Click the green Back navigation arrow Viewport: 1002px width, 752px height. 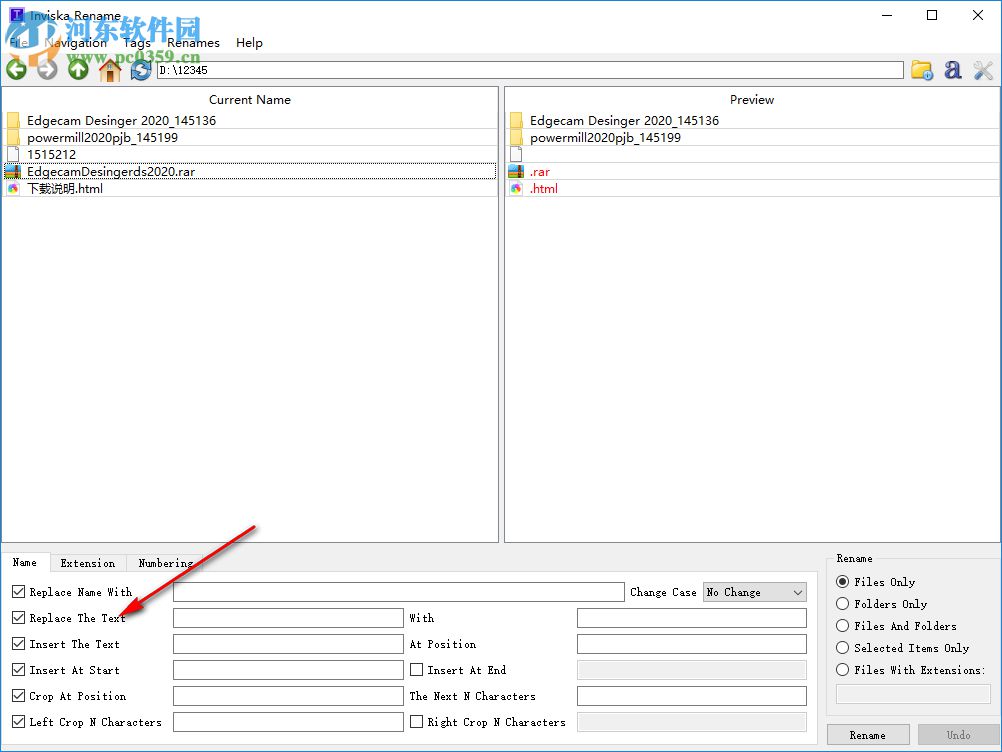[x=17, y=70]
